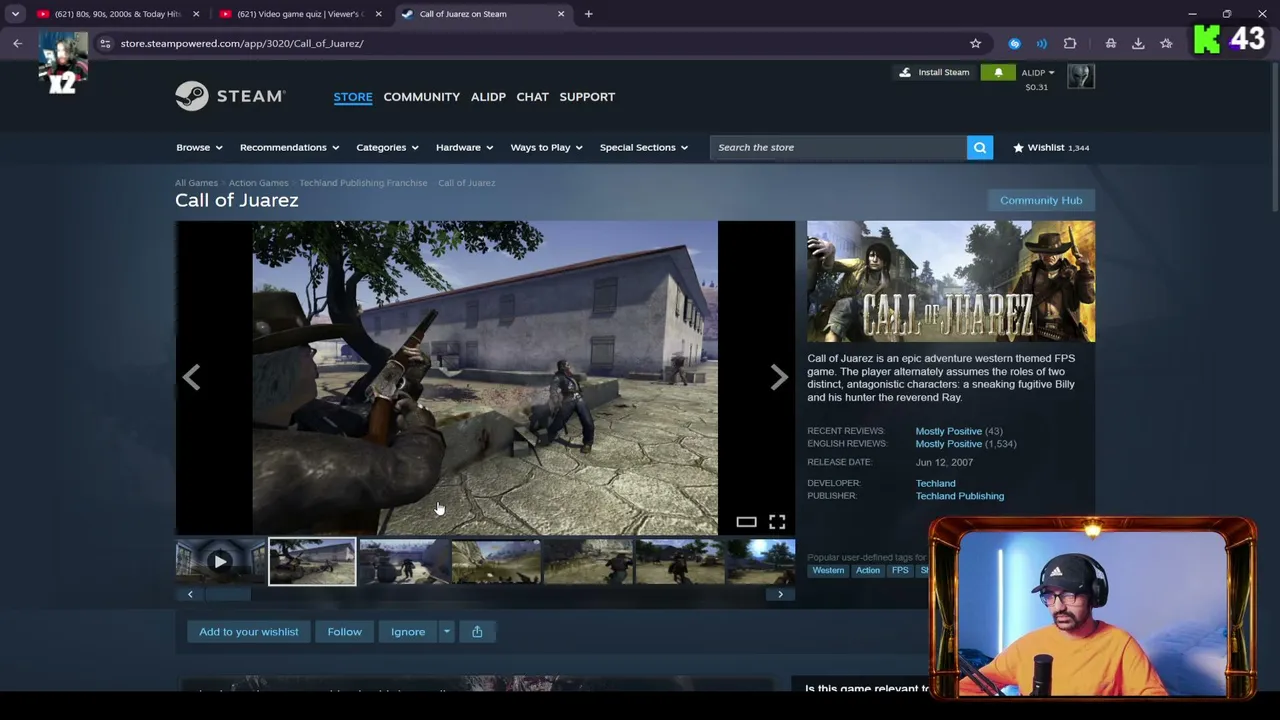Image resolution: width=1280 pixels, height=720 pixels.
Task: Close the 80s, 90s, 2000s & Today Hits tab
Action: 196,14
